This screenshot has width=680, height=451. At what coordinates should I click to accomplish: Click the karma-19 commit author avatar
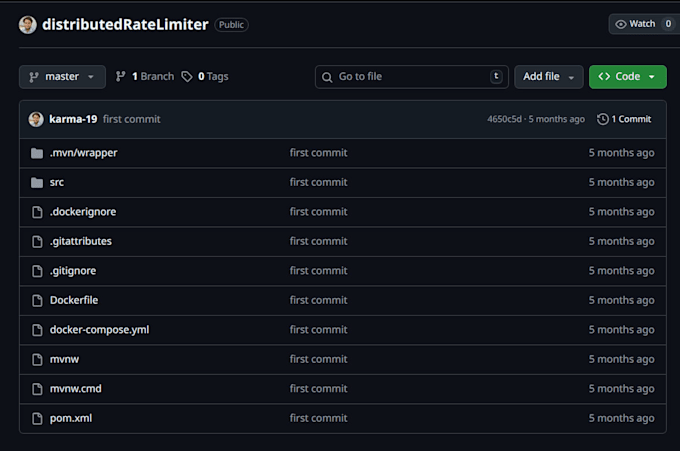36,119
